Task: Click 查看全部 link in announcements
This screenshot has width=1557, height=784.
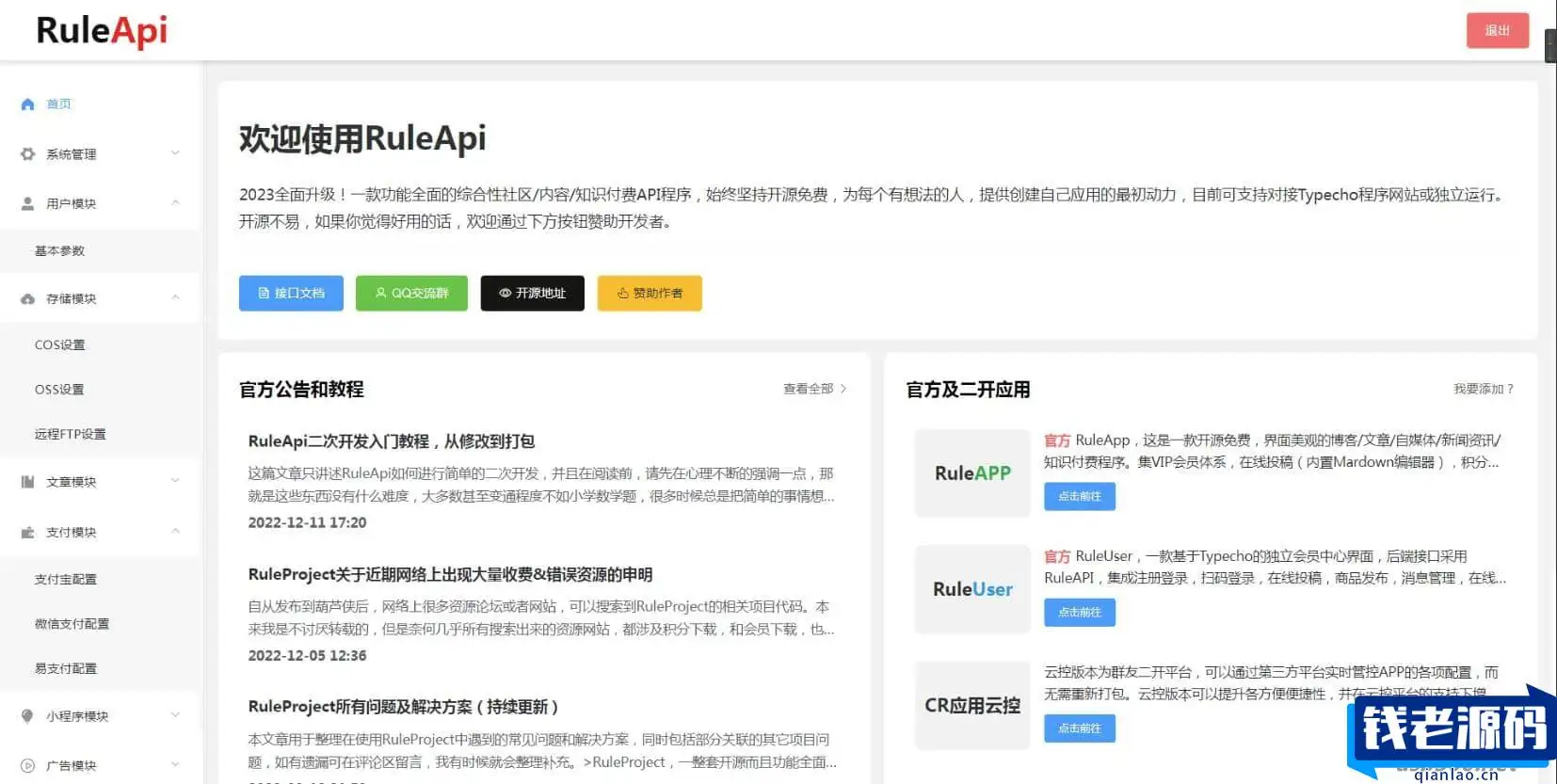Action: pyautogui.click(x=815, y=389)
